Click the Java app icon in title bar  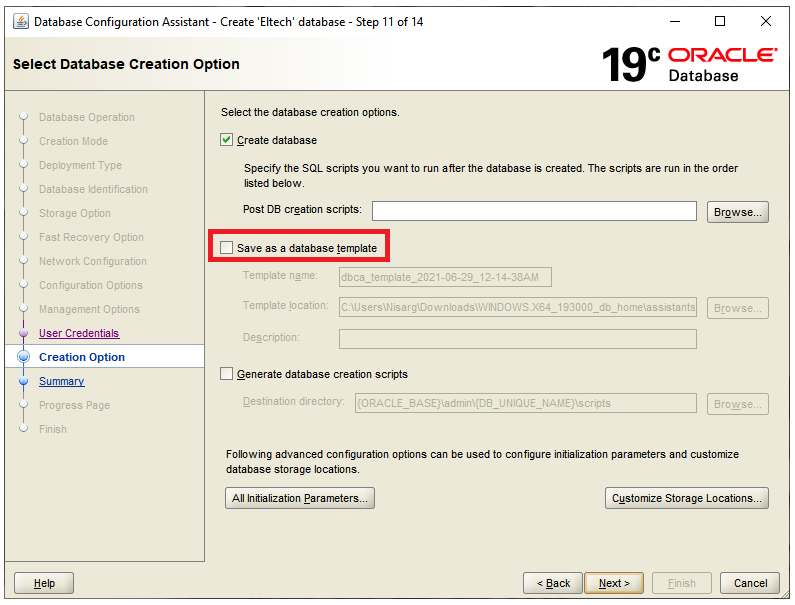(x=21, y=22)
